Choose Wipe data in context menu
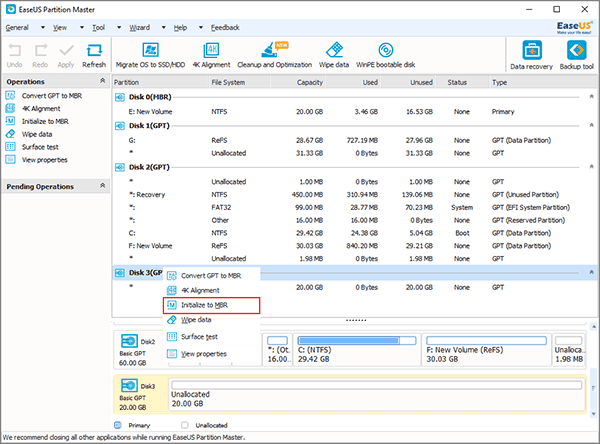600x444 pixels. tap(212, 320)
